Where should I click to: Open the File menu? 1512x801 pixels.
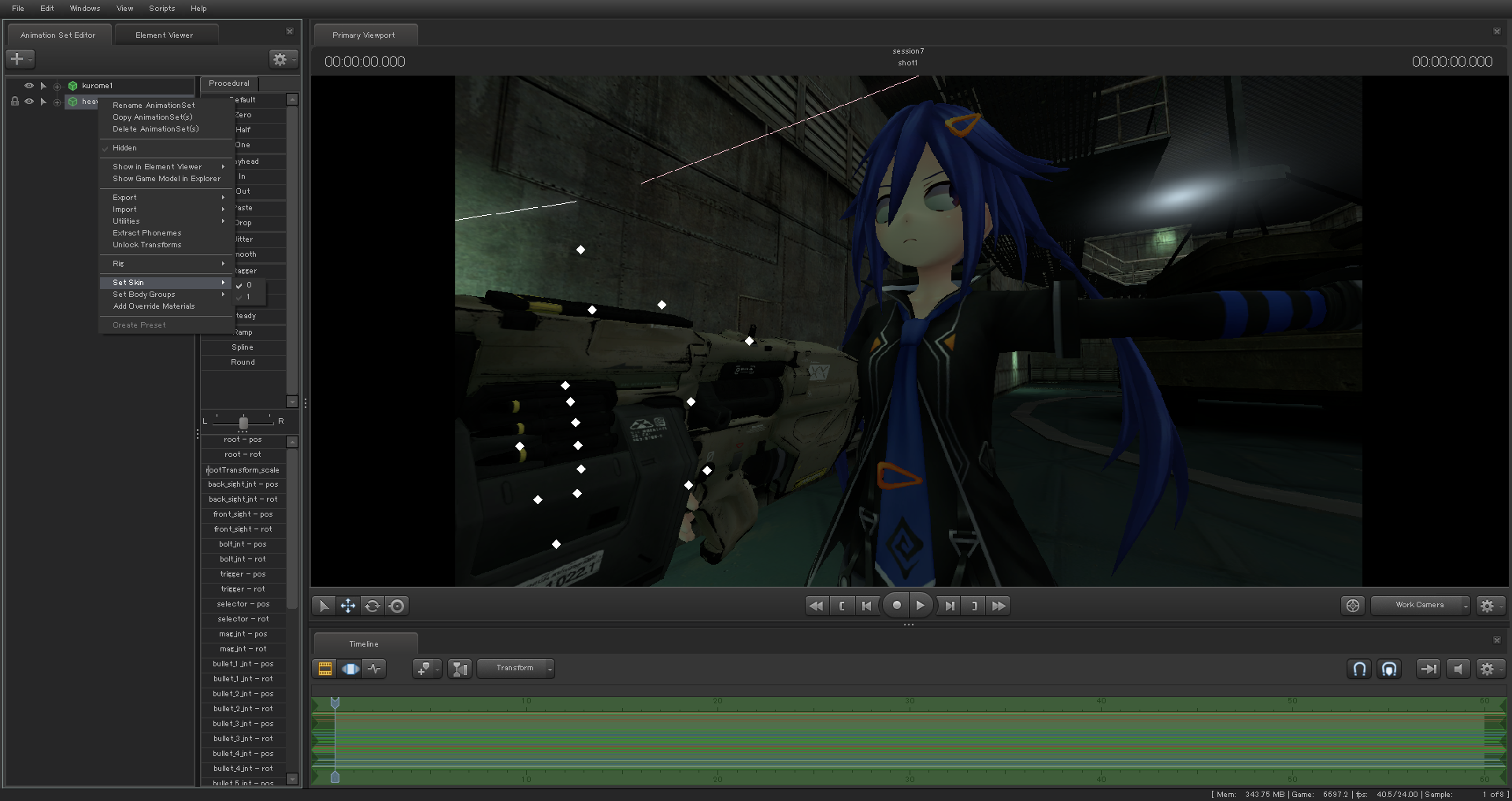tap(18, 9)
